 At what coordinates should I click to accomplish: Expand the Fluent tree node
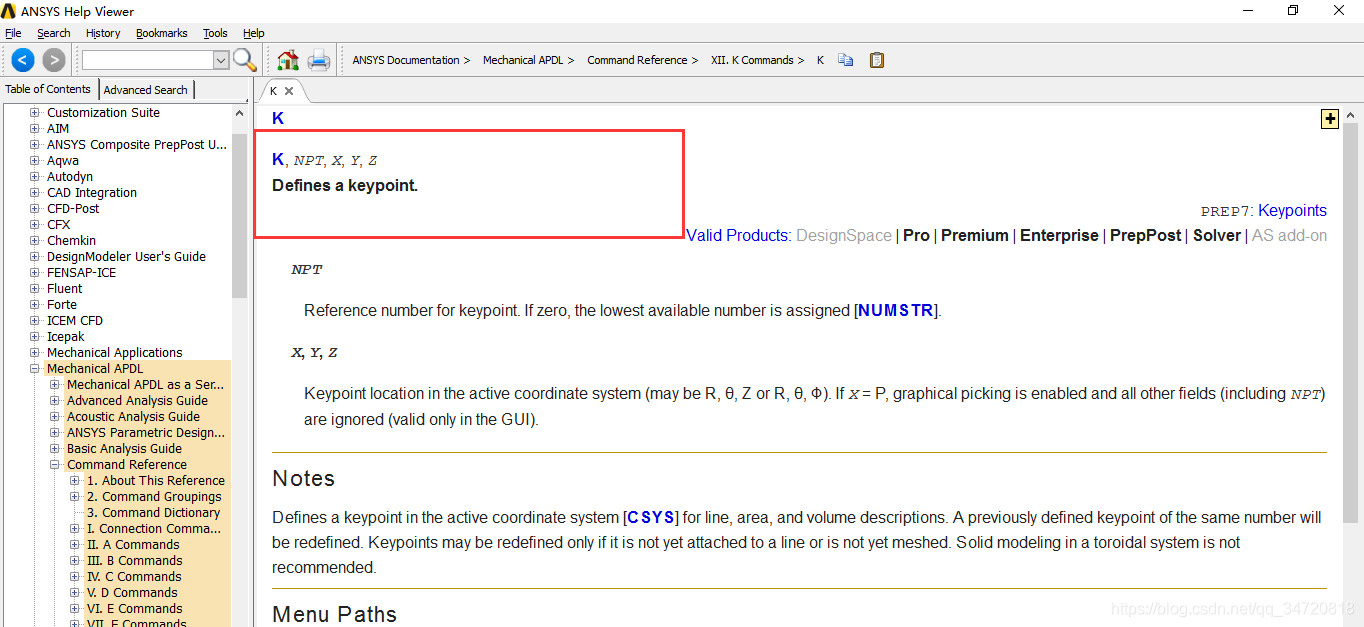coord(35,289)
